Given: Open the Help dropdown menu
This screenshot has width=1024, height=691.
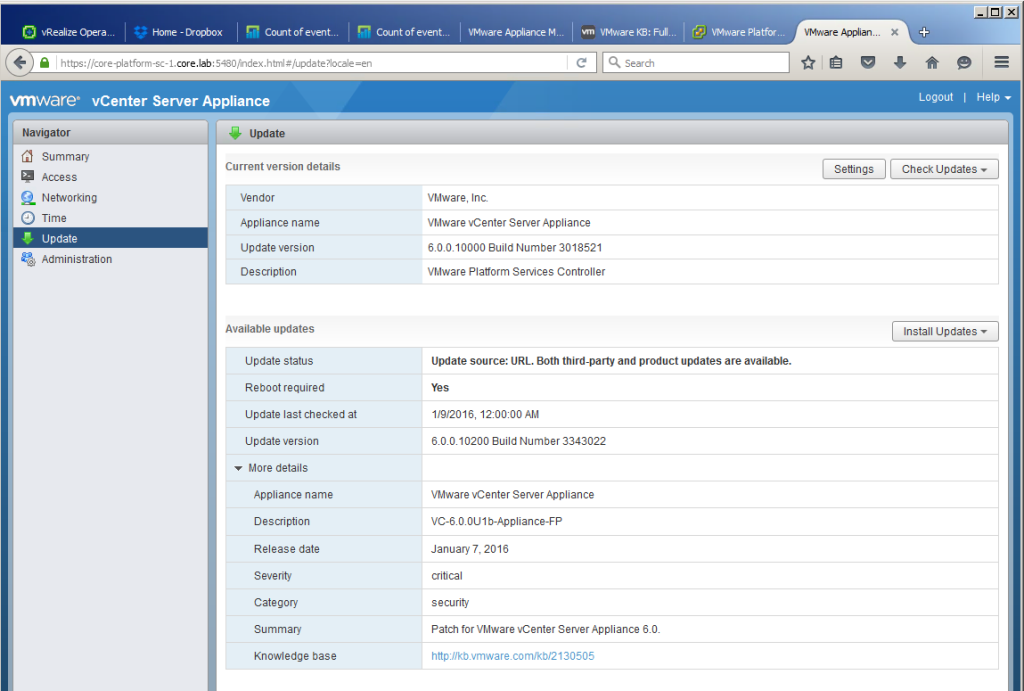Looking at the screenshot, I should [x=993, y=97].
